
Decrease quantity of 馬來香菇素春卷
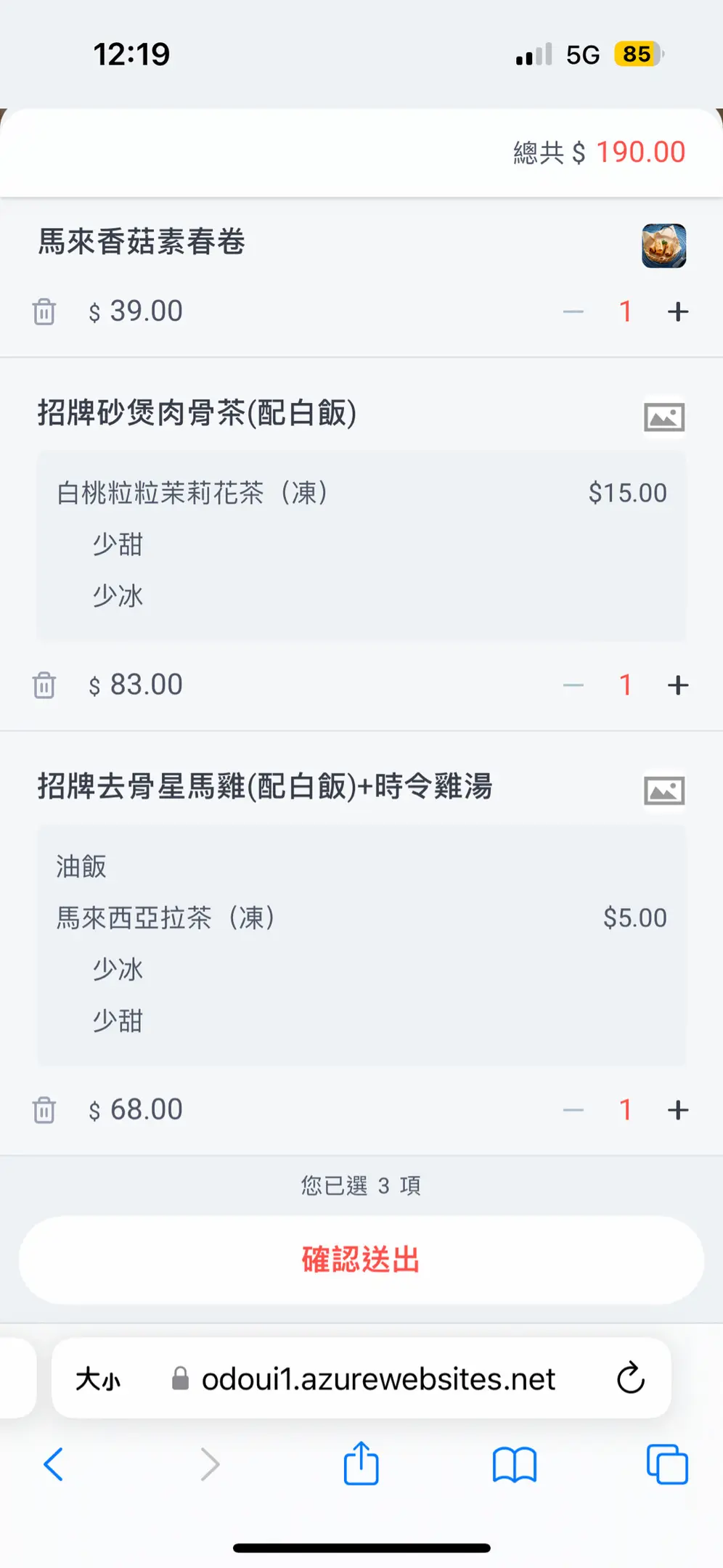coord(573,311)
